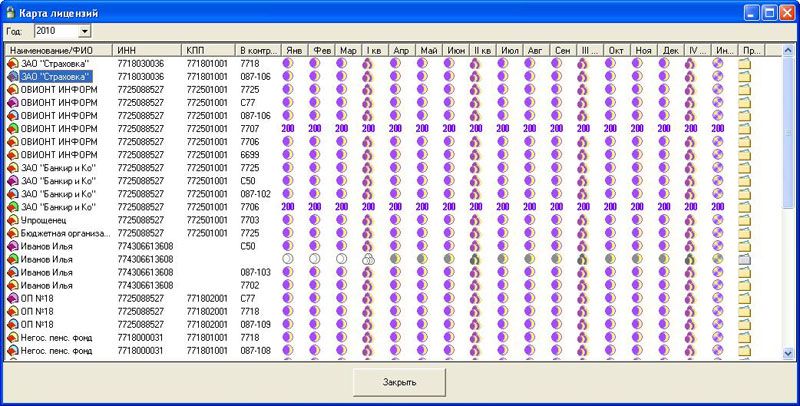Click the Пр... column header
Screen dimensions: 800x406
[x=752, y=50]
